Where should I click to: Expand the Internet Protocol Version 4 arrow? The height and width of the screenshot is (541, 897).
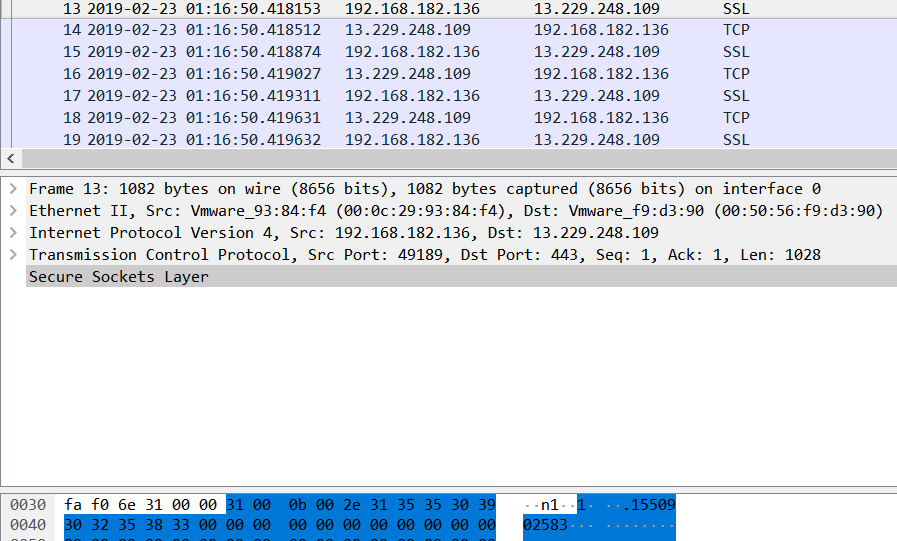(x=12, y=233)
